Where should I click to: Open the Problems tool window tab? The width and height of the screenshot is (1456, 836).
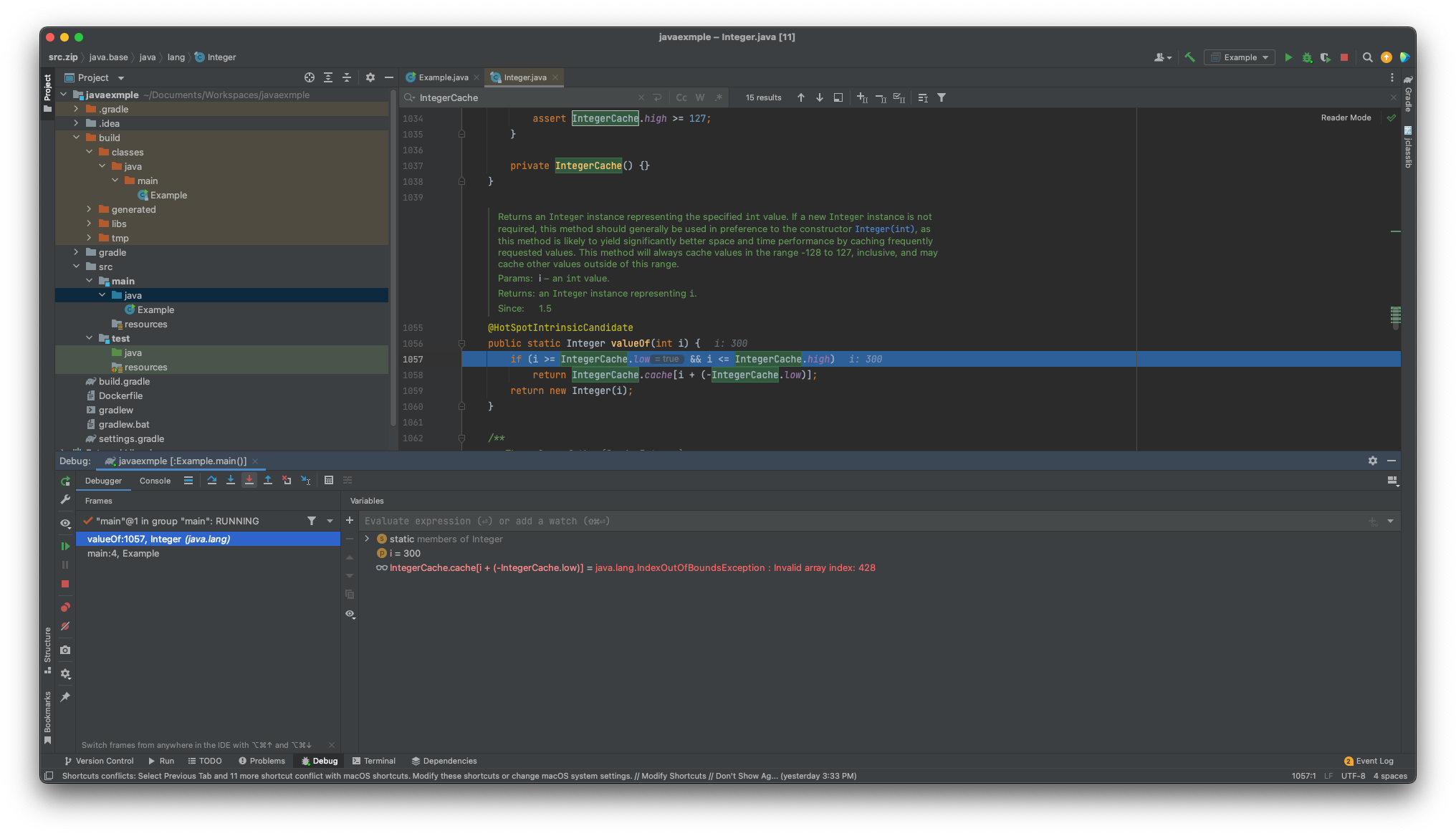pyautogui.click(x=262, y=761)
